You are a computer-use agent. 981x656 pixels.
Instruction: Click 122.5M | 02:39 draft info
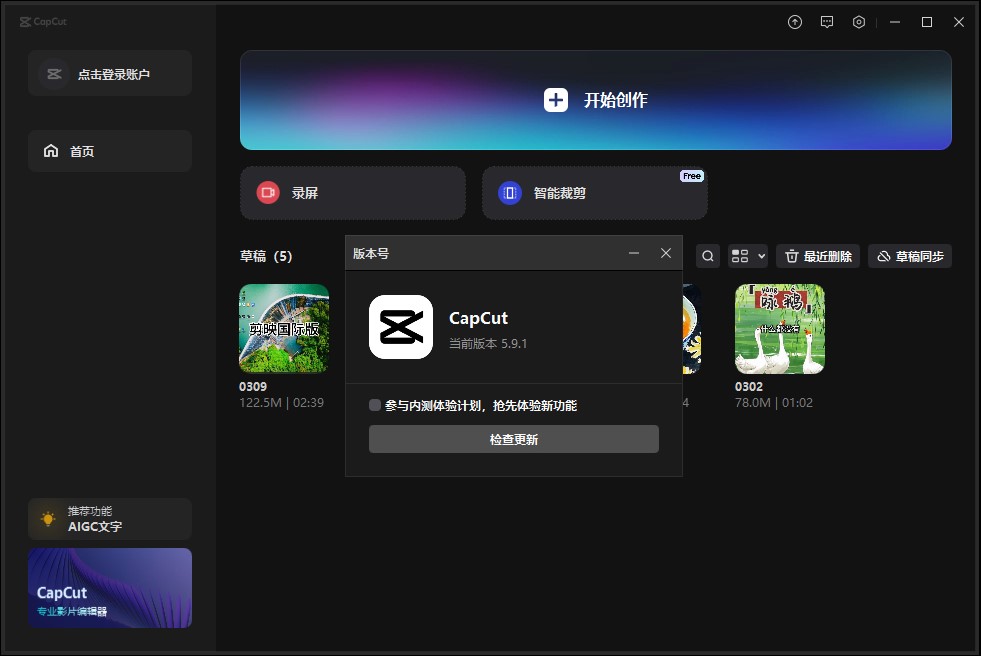tap(282, 403)
